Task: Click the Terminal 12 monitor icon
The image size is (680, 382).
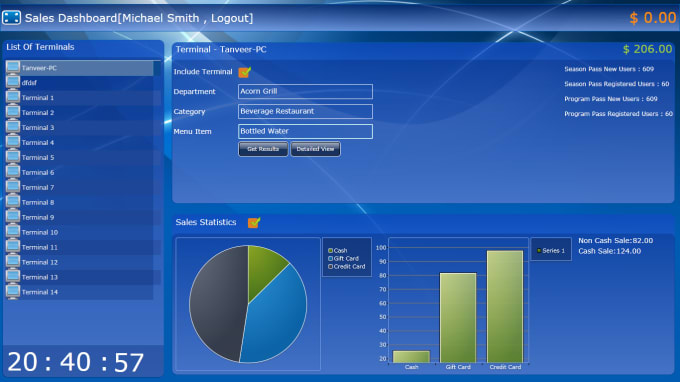Action: point(13,262)
